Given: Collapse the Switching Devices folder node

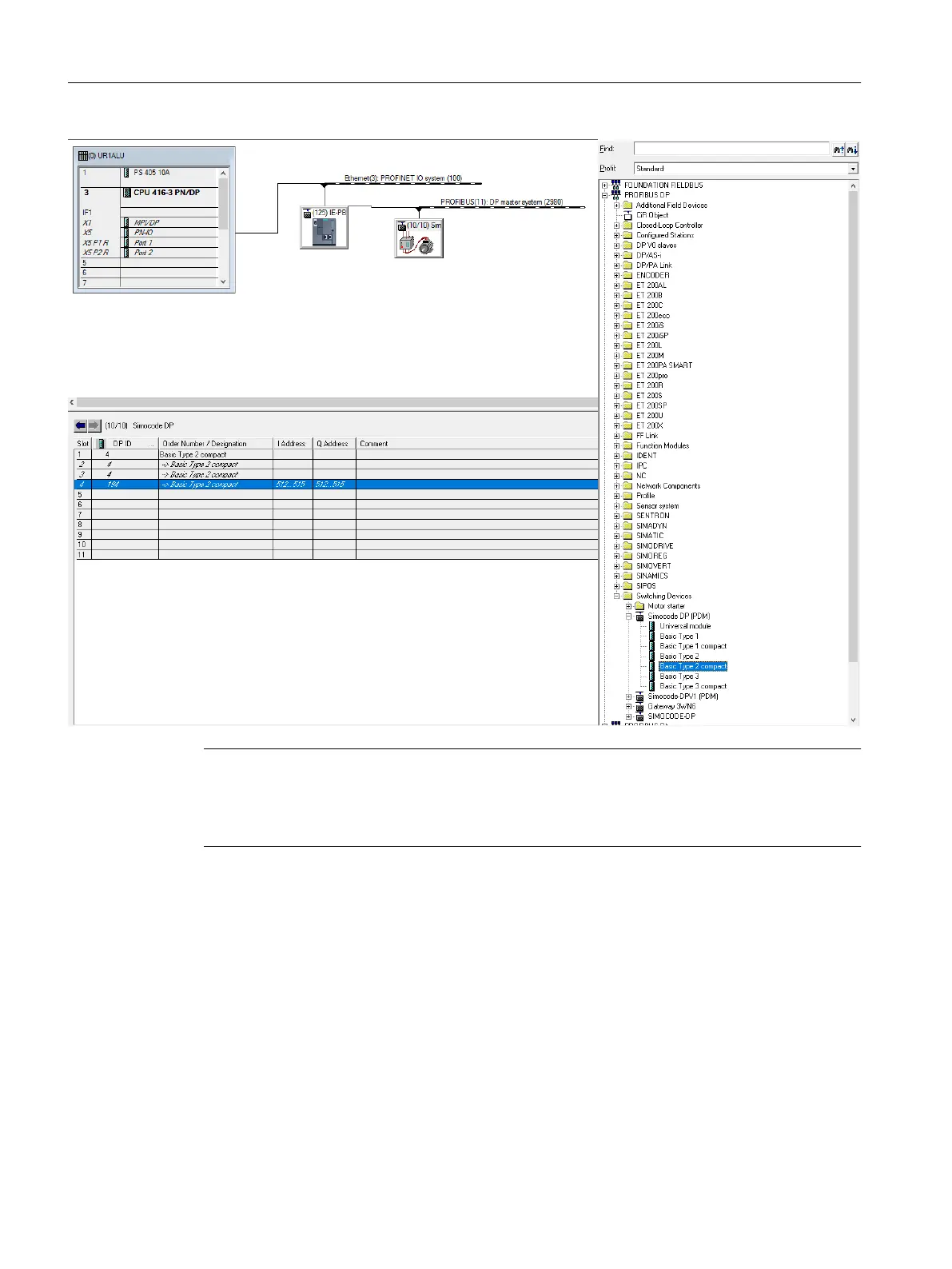Looking at the screenshot, I should (616, 597).
